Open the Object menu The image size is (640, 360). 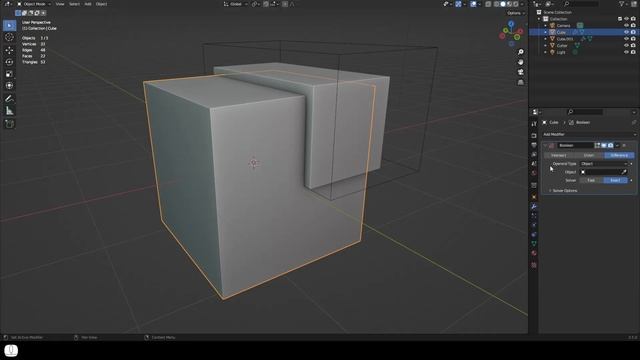pos(101,4)
